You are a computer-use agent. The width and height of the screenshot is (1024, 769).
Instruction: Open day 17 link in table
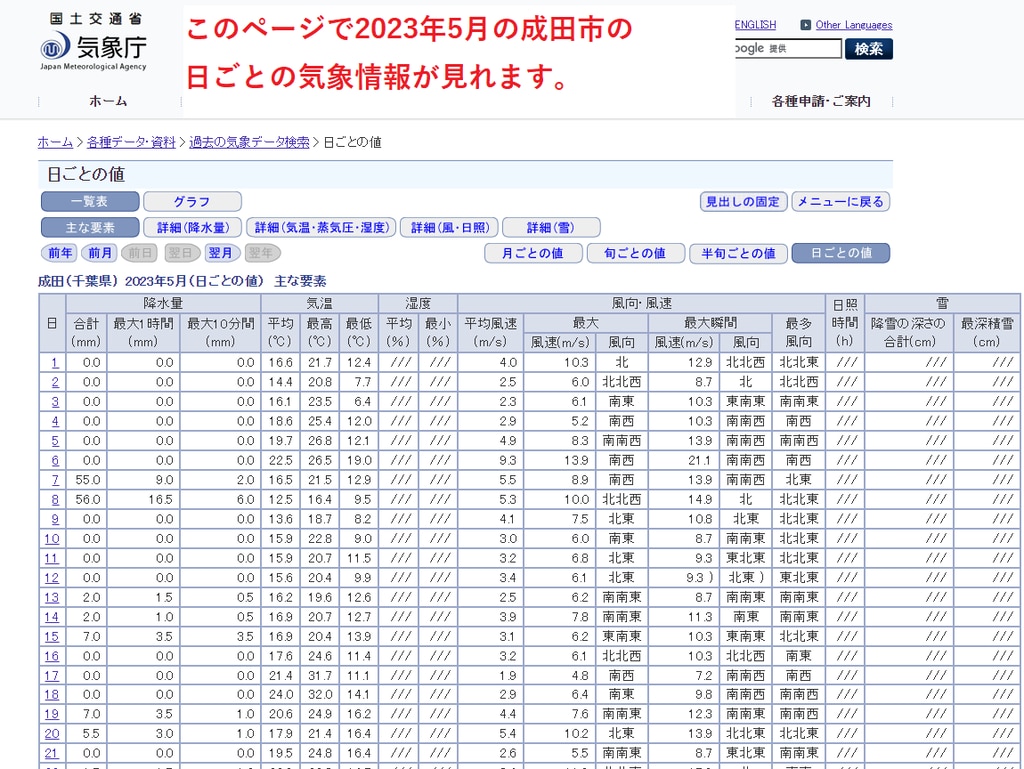(x=52, y=676)
